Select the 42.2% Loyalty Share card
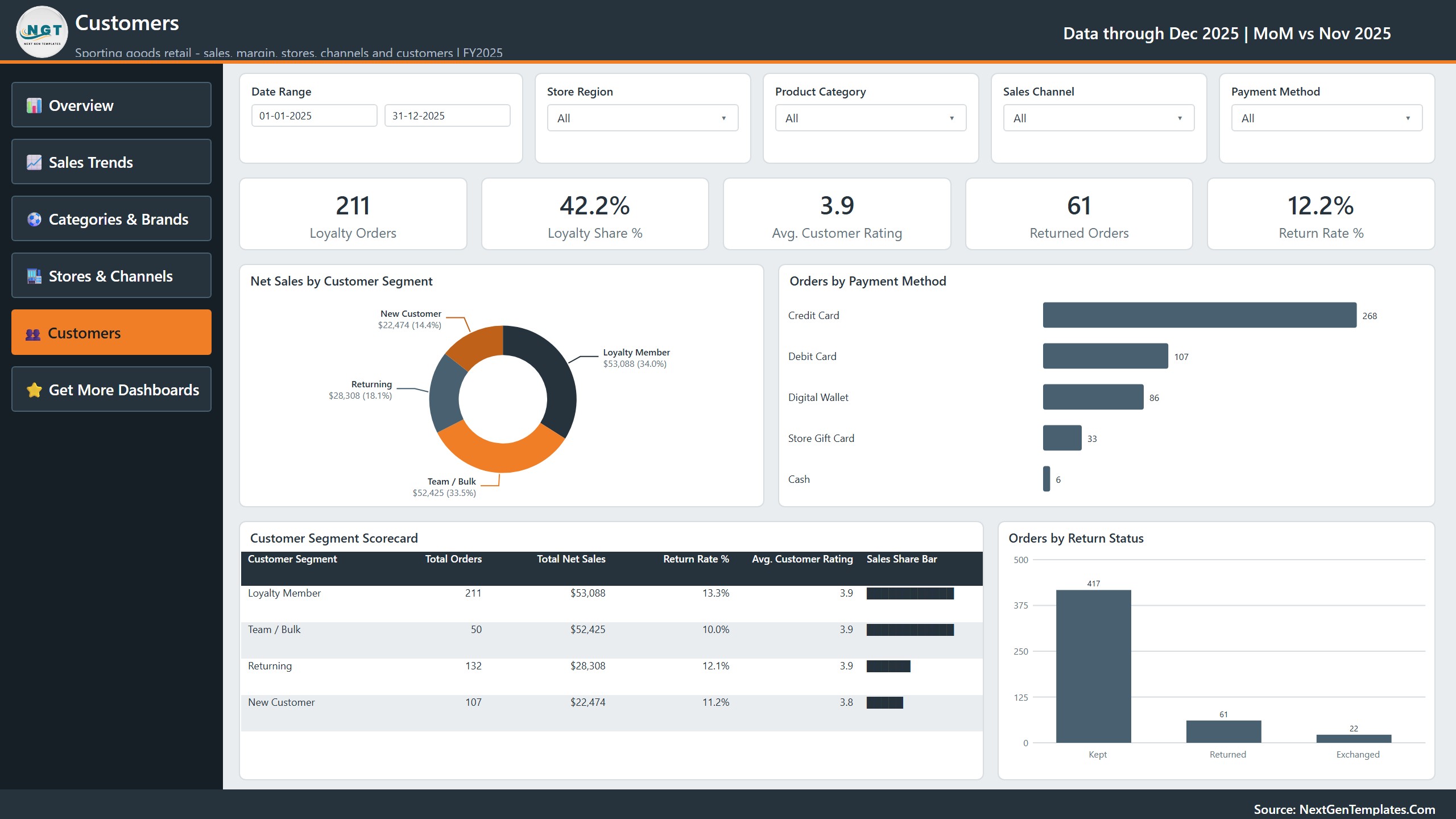The width and height of the screenshot is (1456, 819). 595,214
